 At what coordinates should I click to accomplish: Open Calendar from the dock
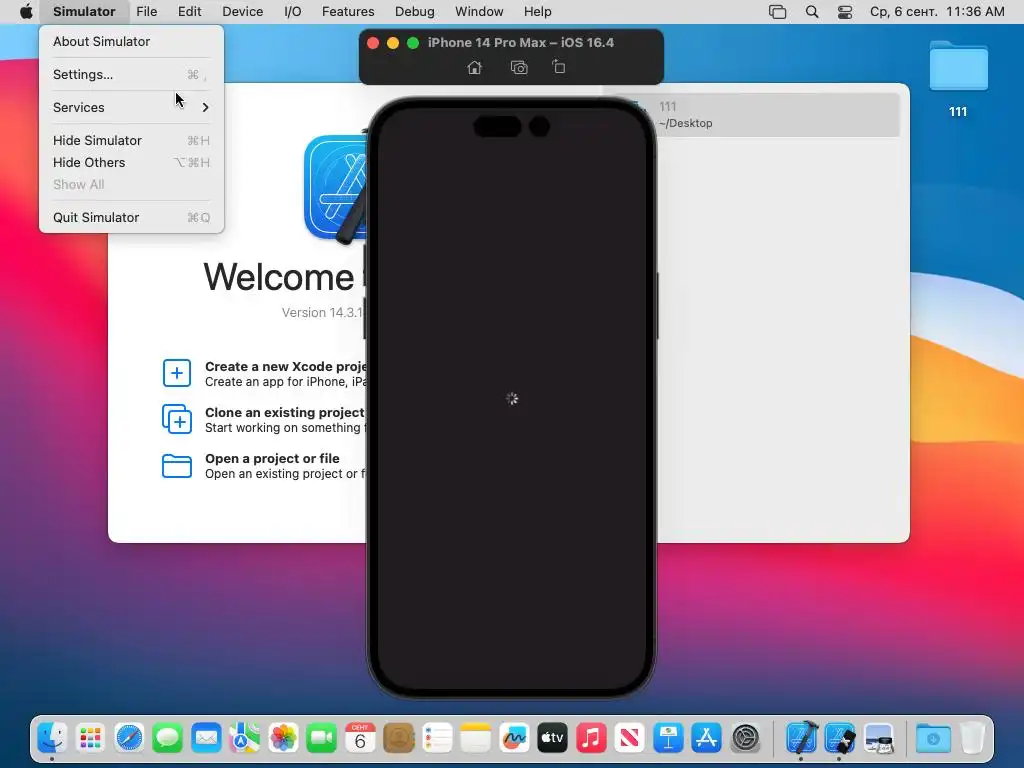[360, 739]
